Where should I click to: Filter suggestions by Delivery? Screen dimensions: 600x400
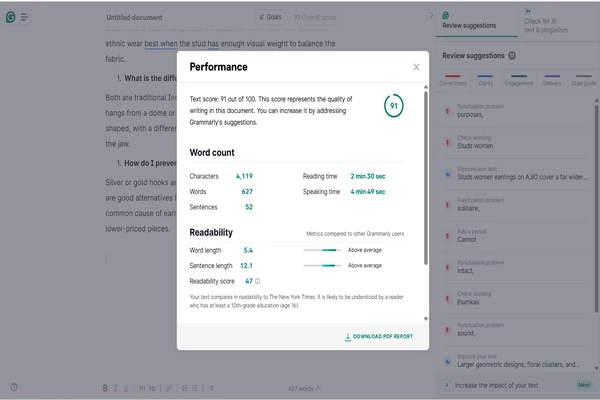pyautogui.click(x=552, y=80)
